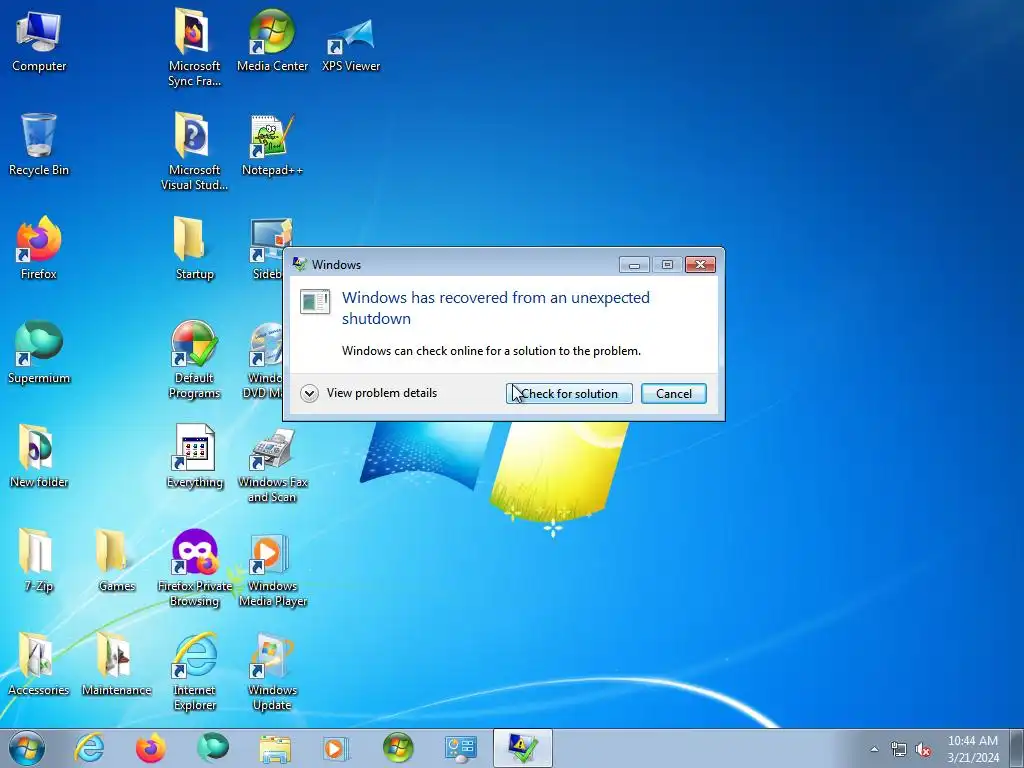Open Media Center from the taskbar
Screen dimensions: 1024x768
[x=398, y=748]
